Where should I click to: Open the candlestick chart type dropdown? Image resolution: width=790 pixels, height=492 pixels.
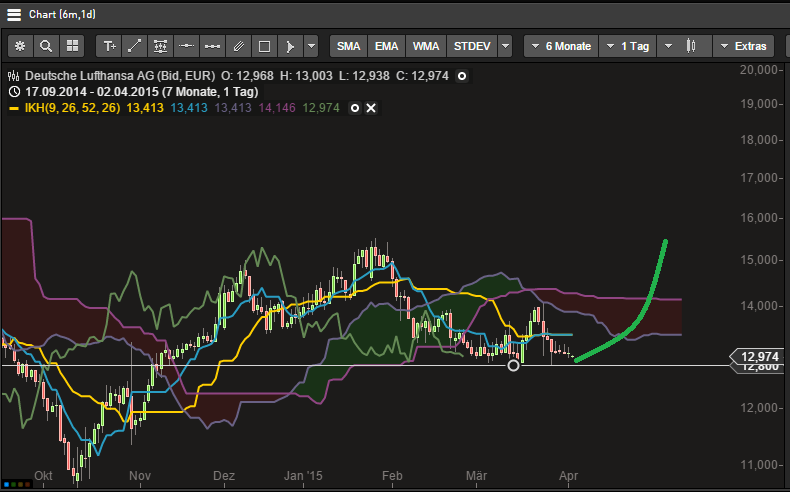point(684,46)
